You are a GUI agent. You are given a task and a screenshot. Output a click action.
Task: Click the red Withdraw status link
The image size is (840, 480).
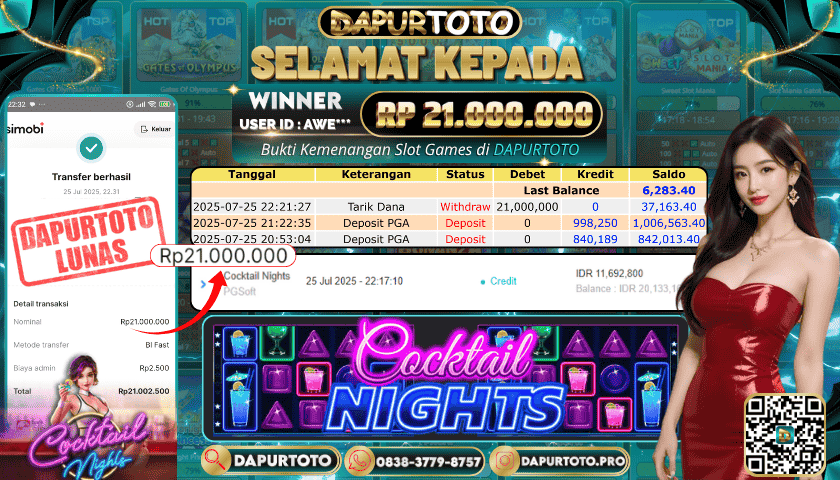[465, 207]
